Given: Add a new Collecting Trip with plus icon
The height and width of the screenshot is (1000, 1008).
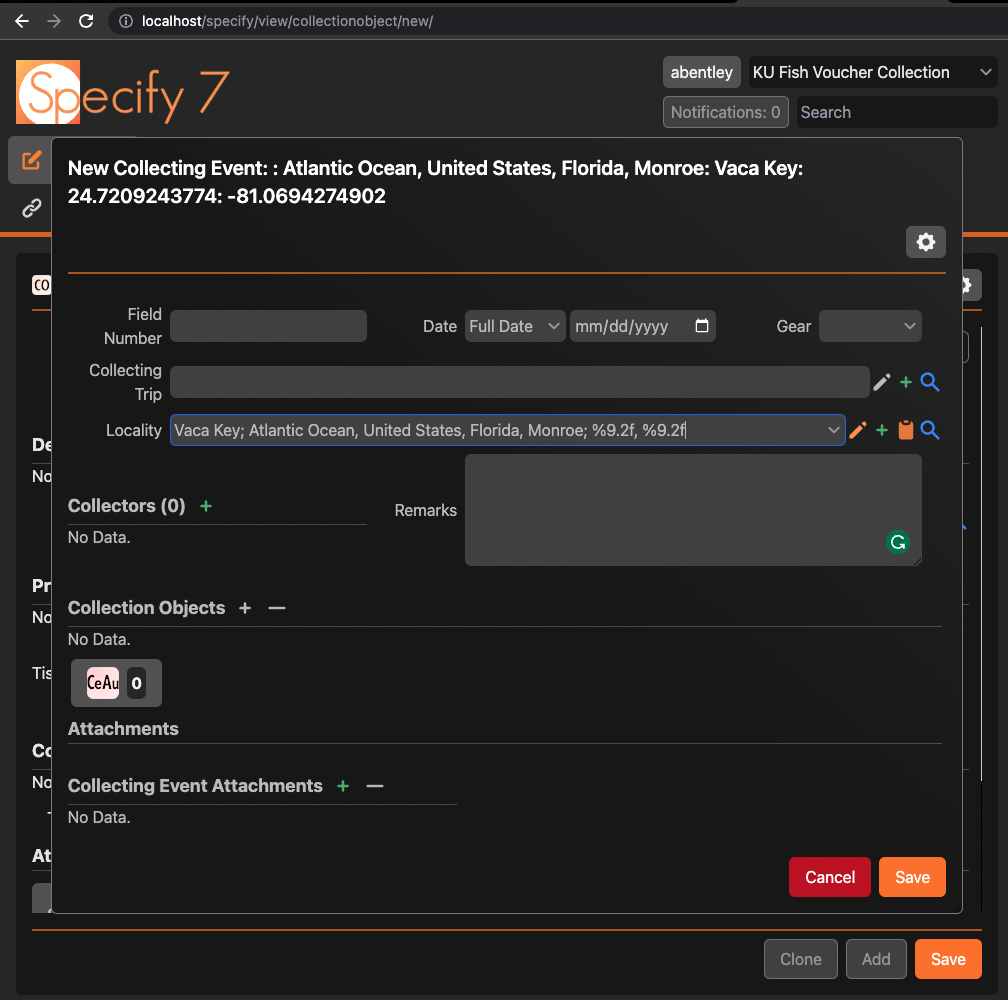Looking at the screenshot, I should coord(905,382).
